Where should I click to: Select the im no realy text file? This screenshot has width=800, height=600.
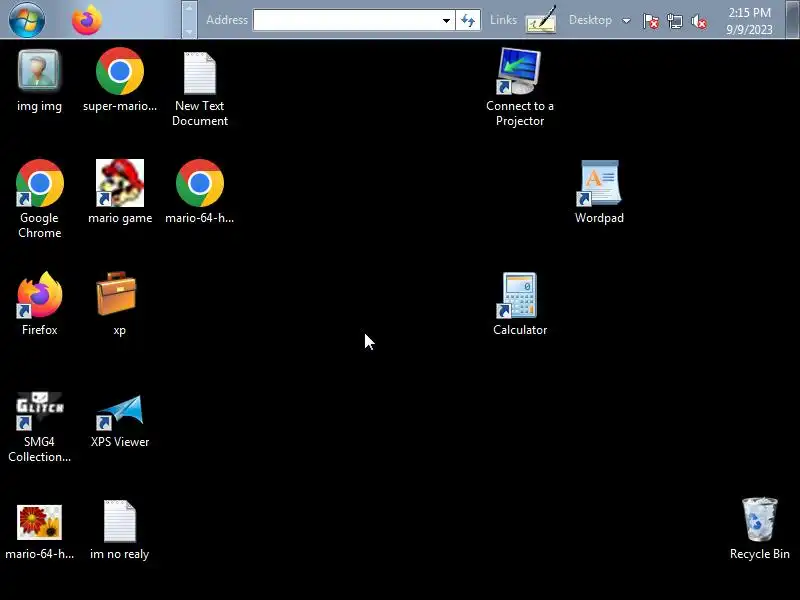[x=119, y=531]
